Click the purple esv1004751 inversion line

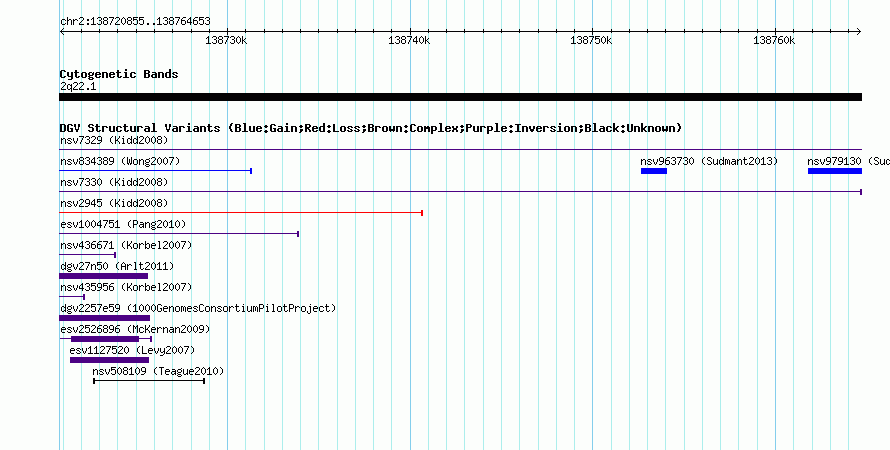179,234
